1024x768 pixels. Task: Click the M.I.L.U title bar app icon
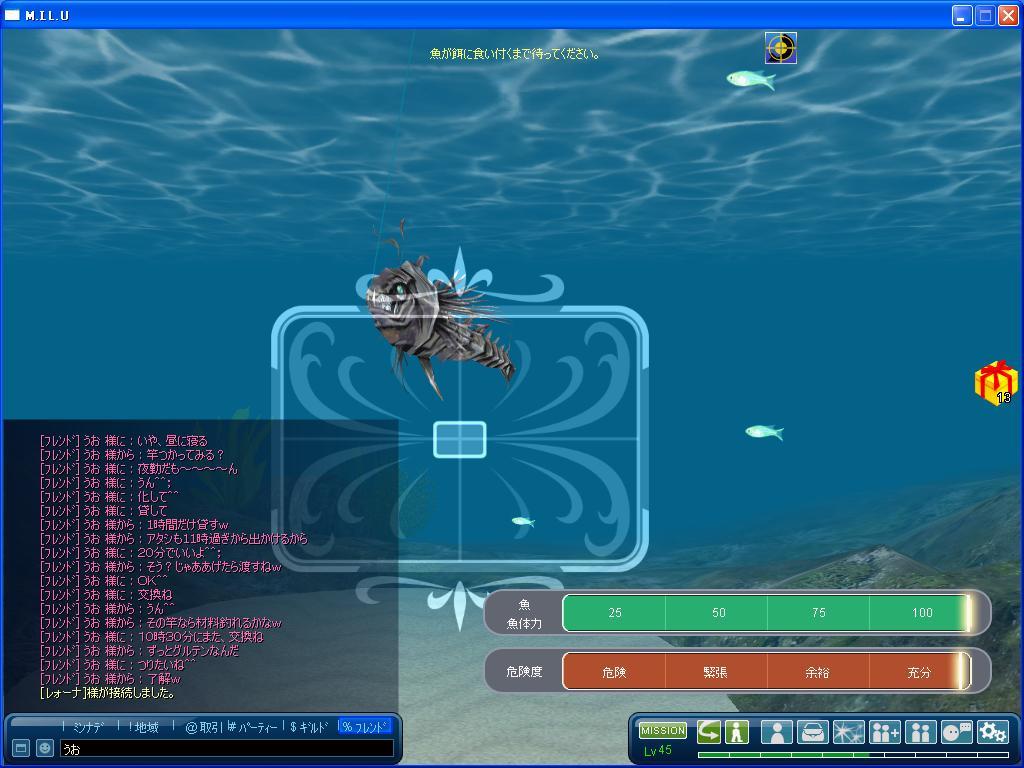pyautogui.click(x=12, y=15)
